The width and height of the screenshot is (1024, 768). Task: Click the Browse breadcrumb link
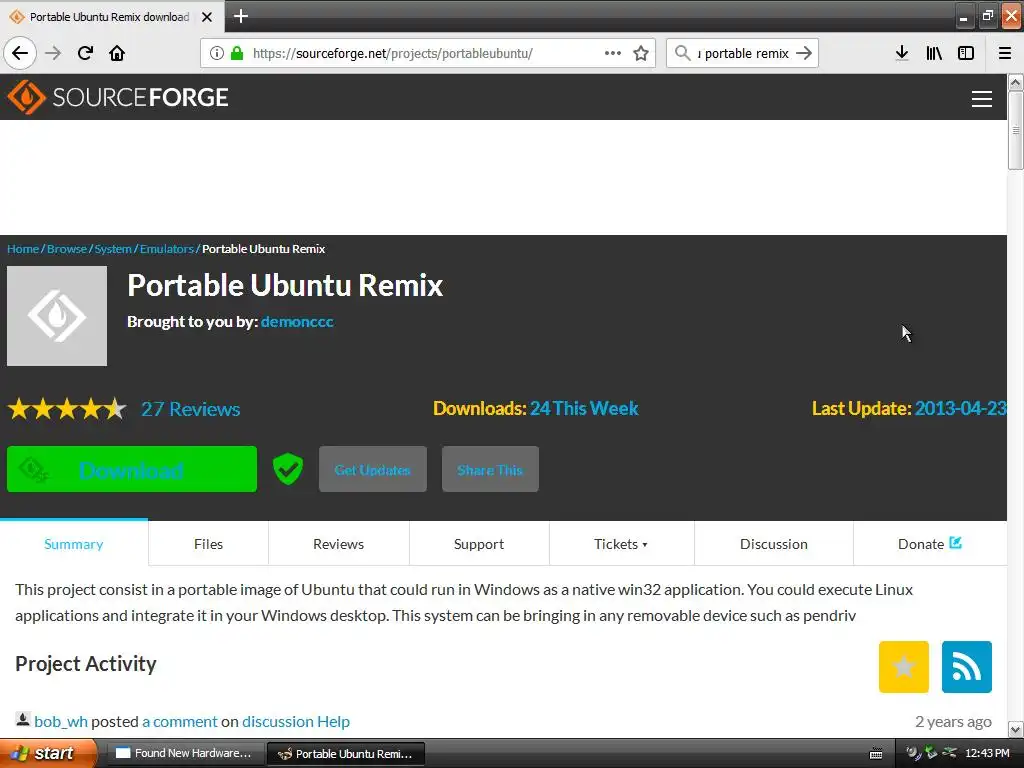tap(67, 249)
